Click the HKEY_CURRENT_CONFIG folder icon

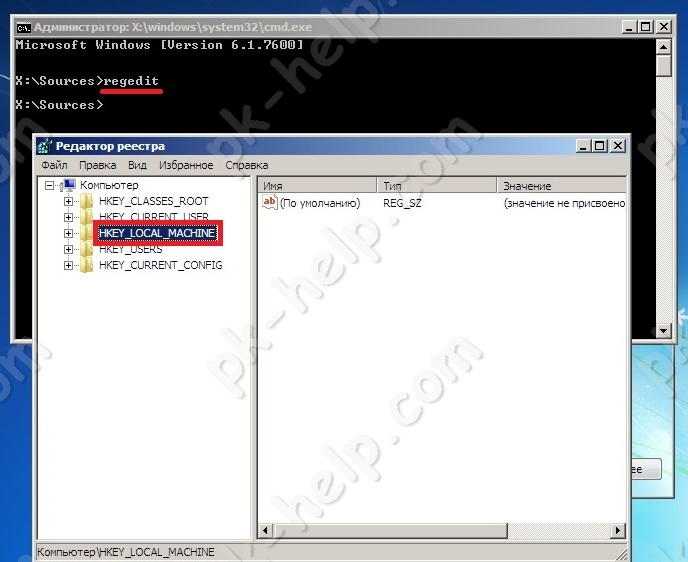(x=86, y=265)
